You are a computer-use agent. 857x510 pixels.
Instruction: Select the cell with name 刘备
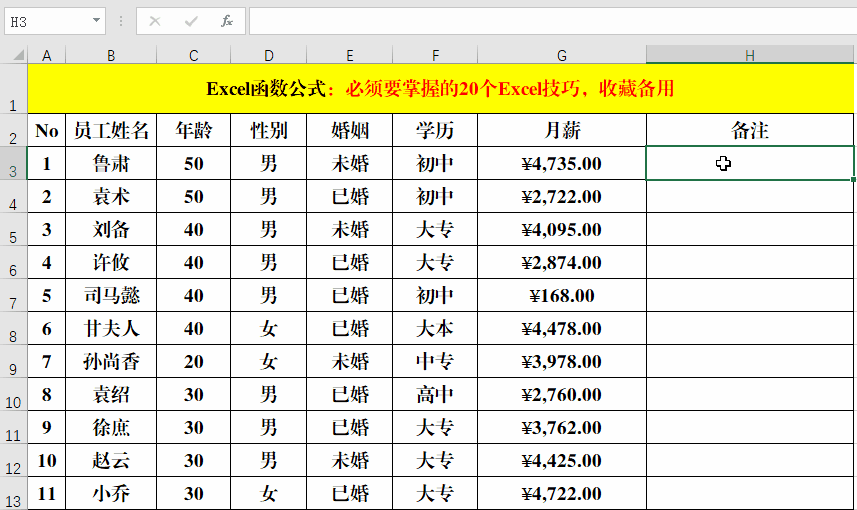click(x=111, y=229)
